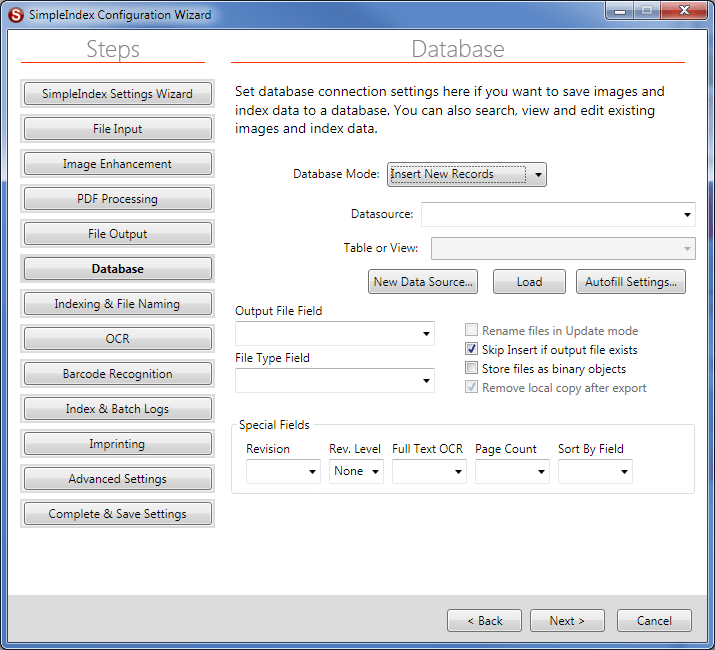The image size is (715, 650).
Task: Open the Image Enhancement step
Action: [x=118, y=164]
